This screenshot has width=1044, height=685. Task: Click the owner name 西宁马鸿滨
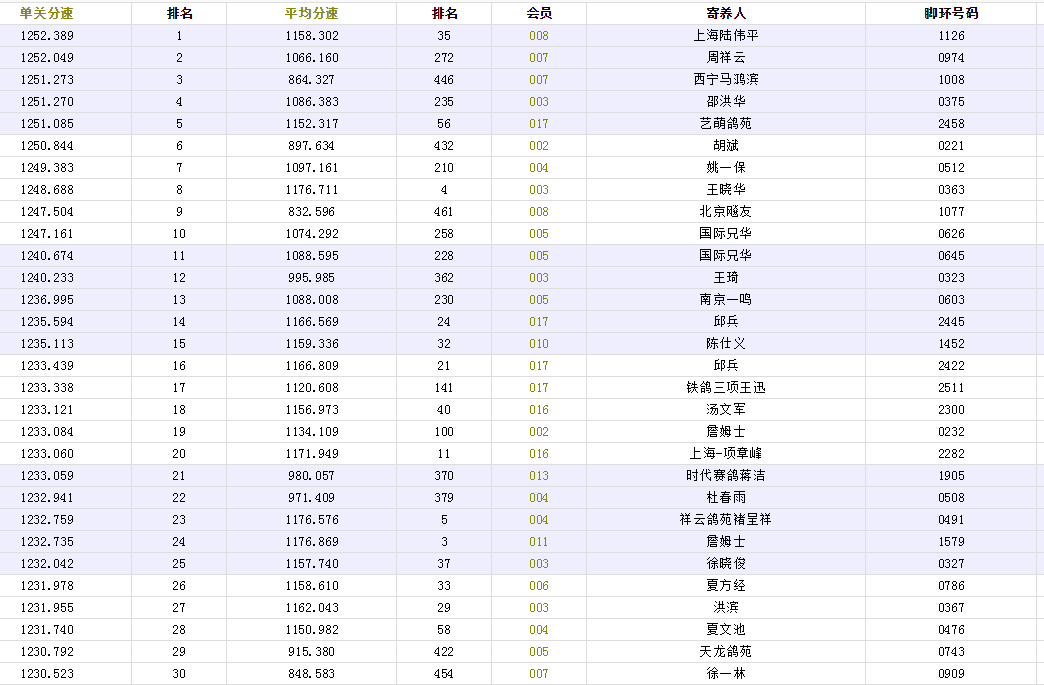pyautogui.click(x=726, y=80)
